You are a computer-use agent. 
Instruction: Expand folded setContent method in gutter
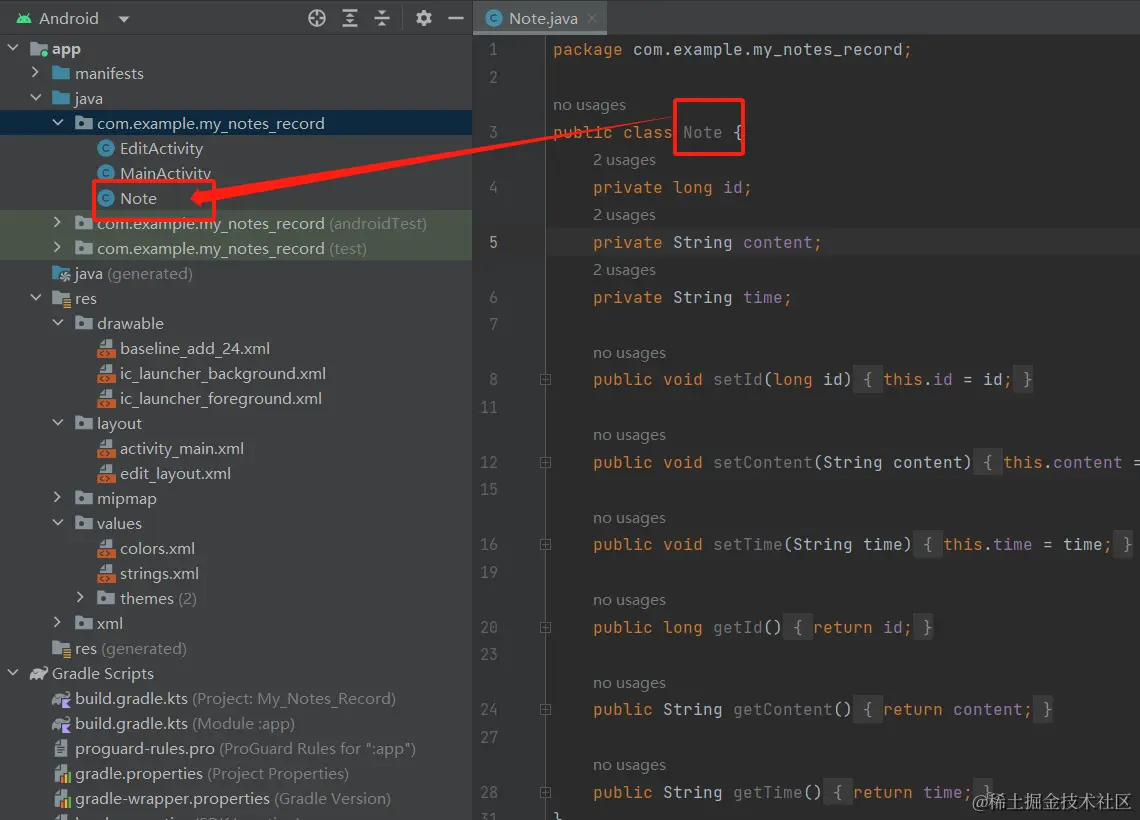point(545,462)
